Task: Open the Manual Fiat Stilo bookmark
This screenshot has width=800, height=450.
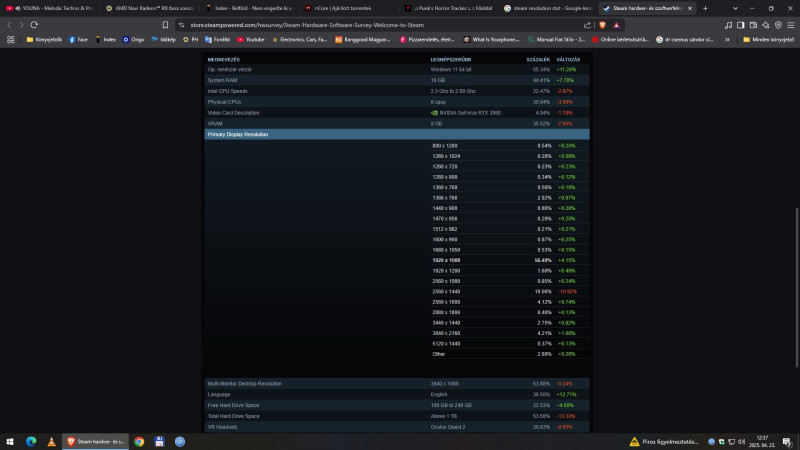Action: click(556, 39)
